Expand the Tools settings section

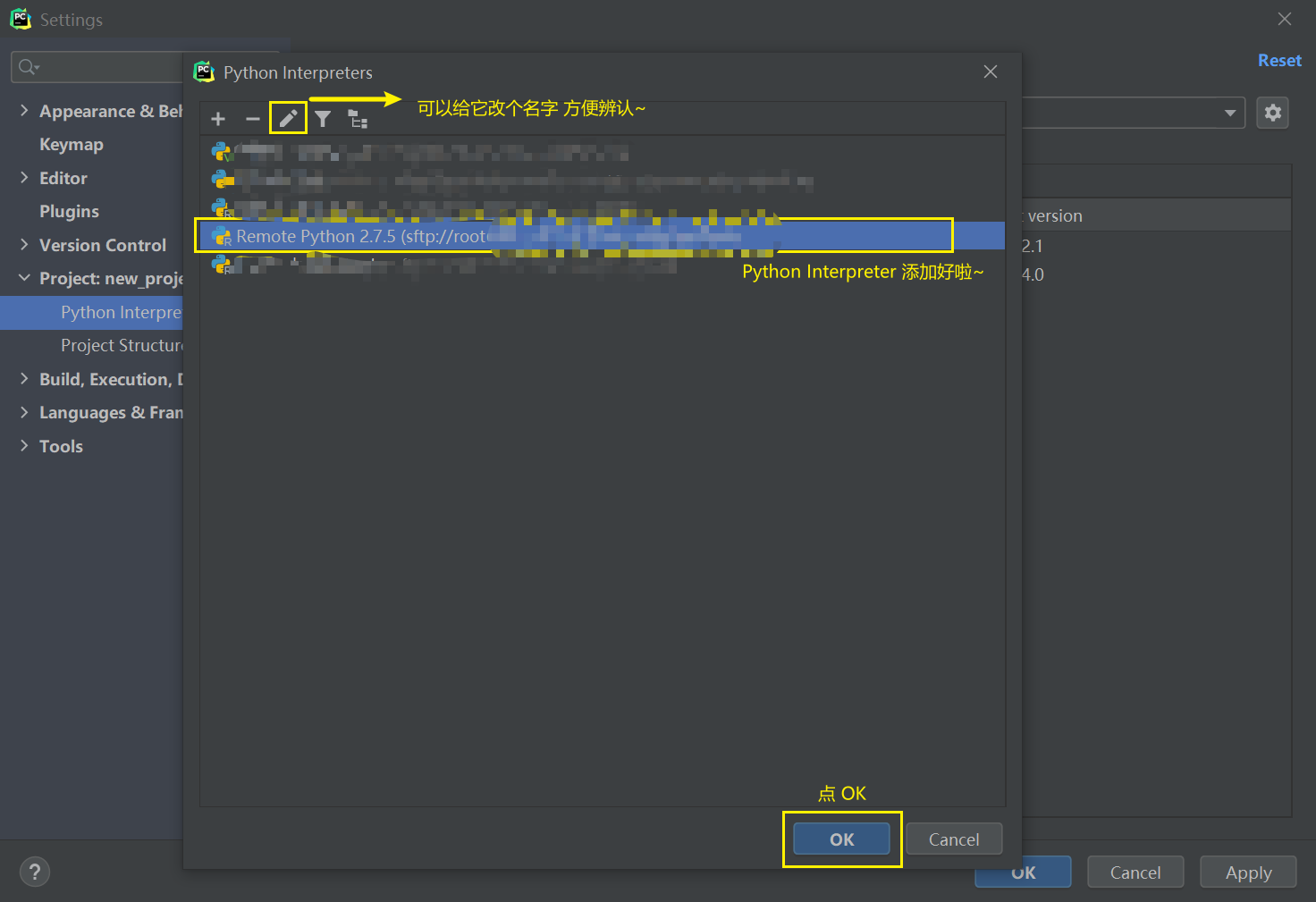click(24, 446)
